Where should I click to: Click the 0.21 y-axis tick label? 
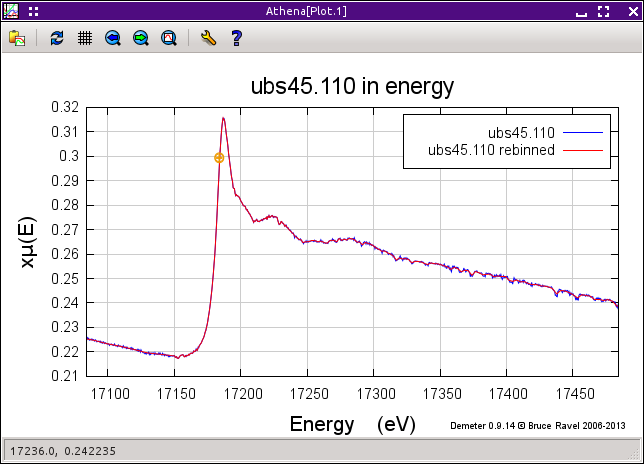[x=65, y=376]
